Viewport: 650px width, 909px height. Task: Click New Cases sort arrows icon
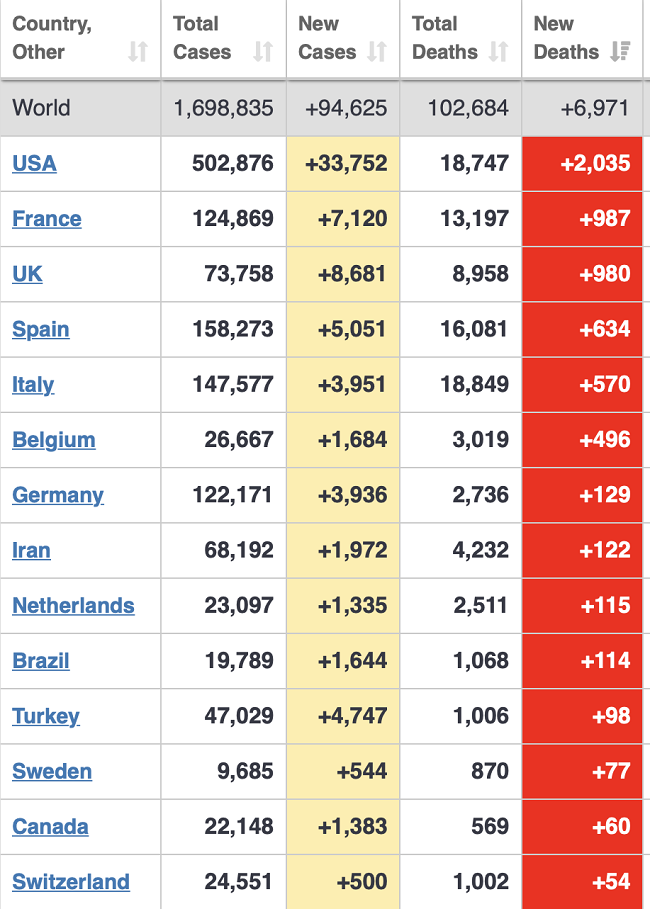(x=377, y=52)
